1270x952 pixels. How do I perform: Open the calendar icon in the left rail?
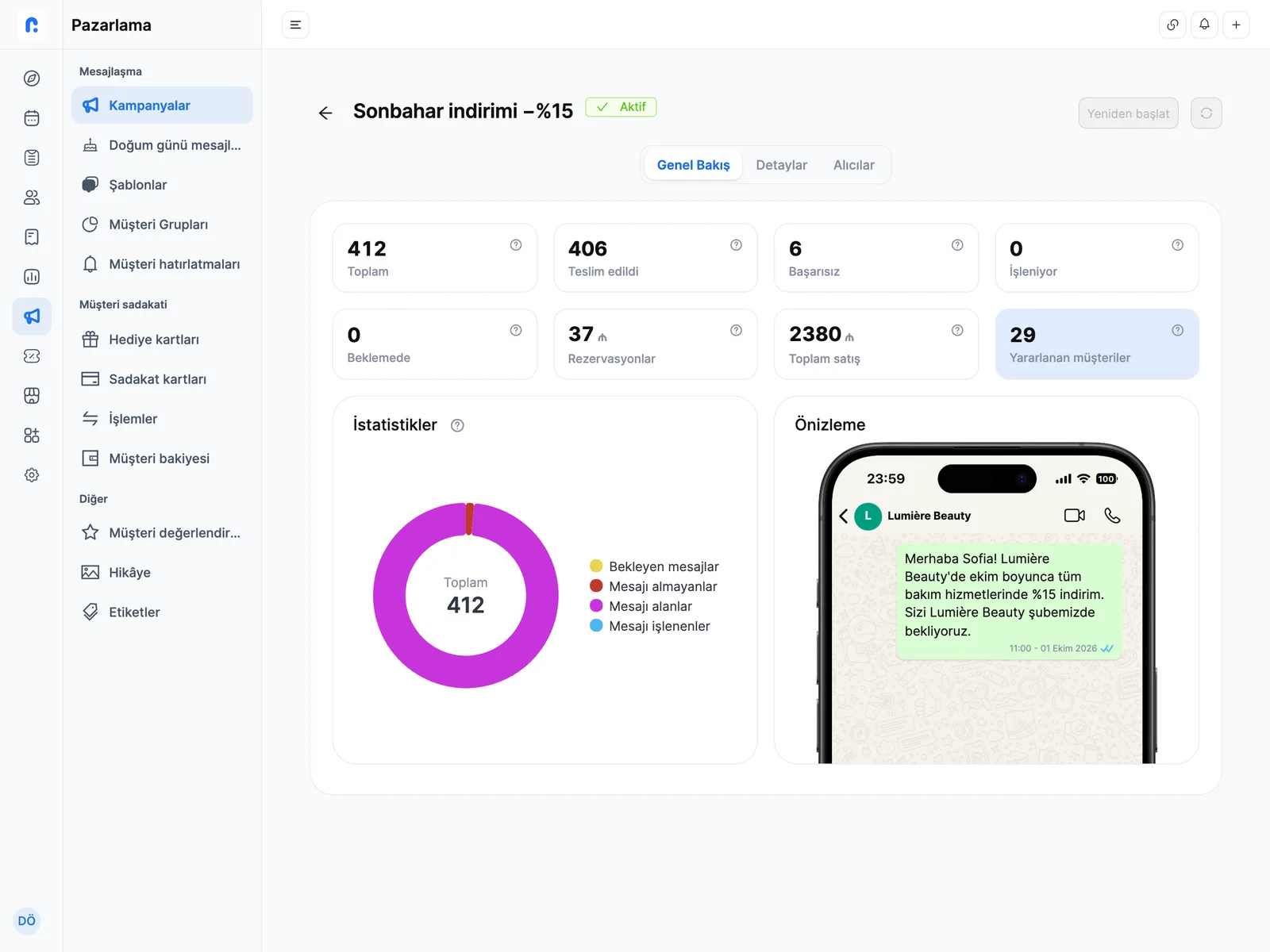(x=32, y=118)
